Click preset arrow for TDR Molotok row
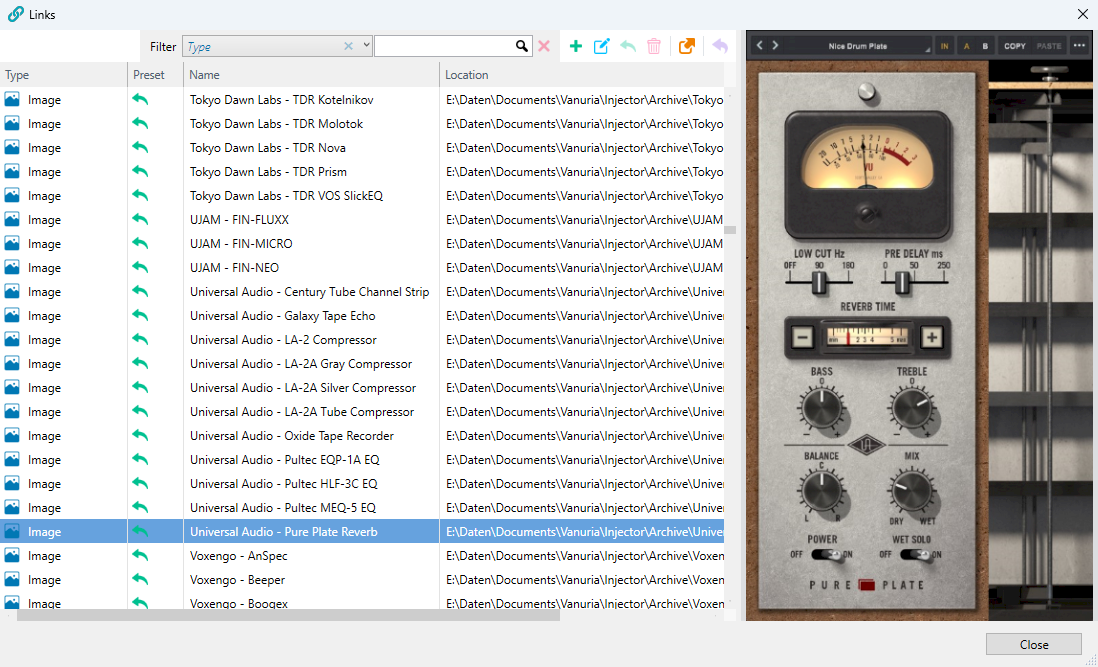The height and width of the screenshot is (667, 1098). click(140, 123)
